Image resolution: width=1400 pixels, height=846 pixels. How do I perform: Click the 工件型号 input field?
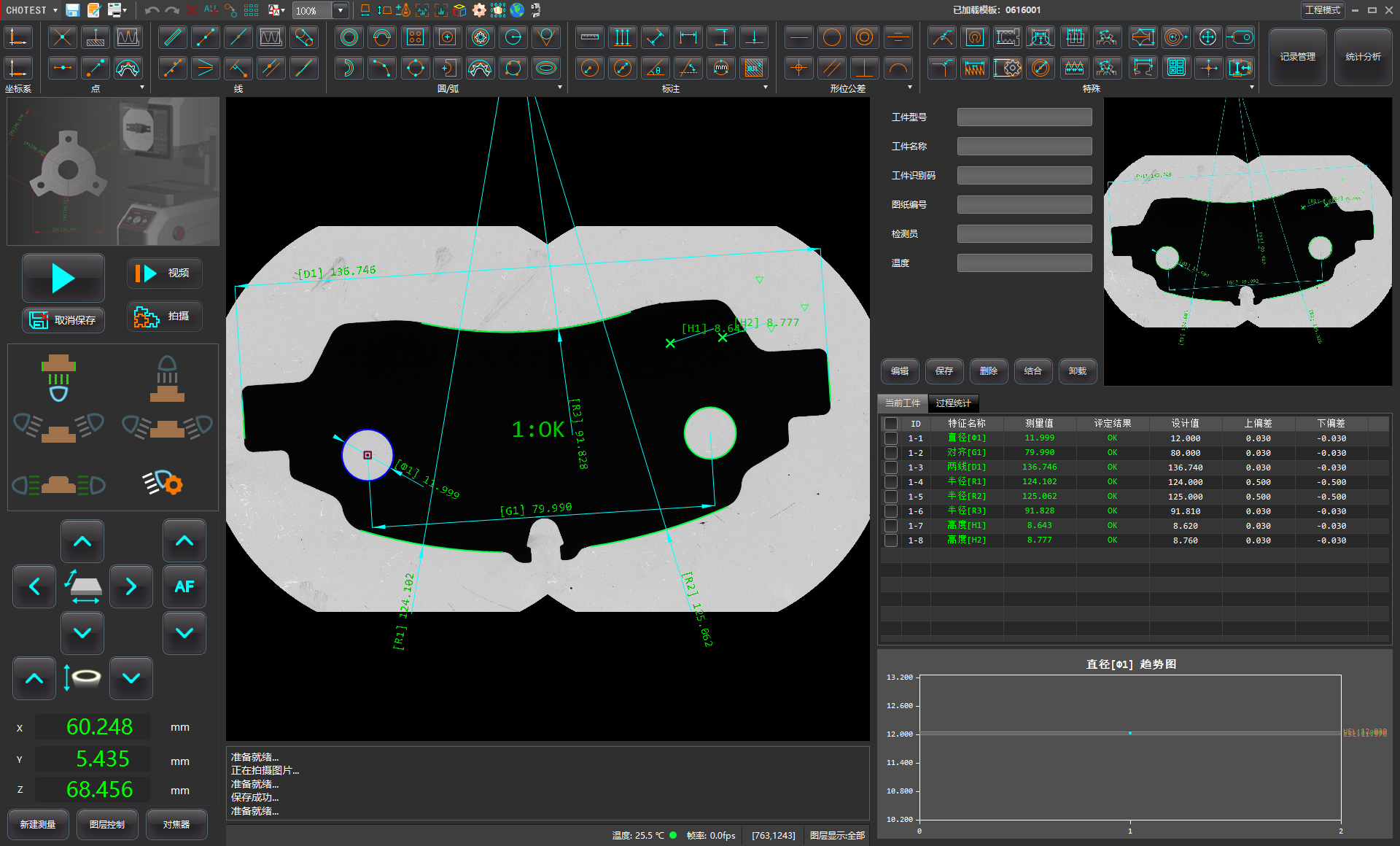click(x=1024, y=117)
